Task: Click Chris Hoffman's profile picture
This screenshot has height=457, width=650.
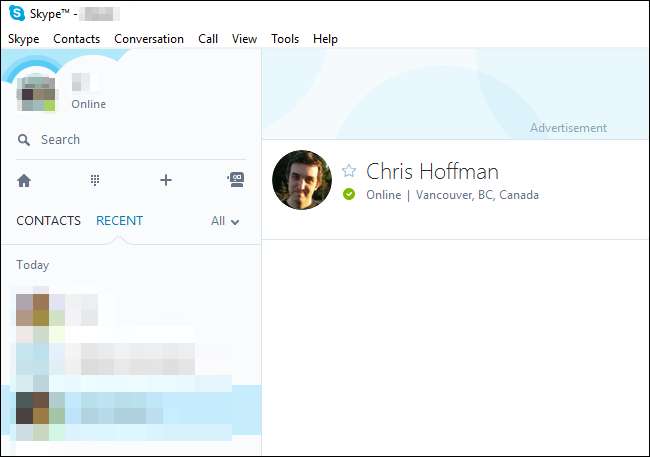Action: (x=302, y=181)
